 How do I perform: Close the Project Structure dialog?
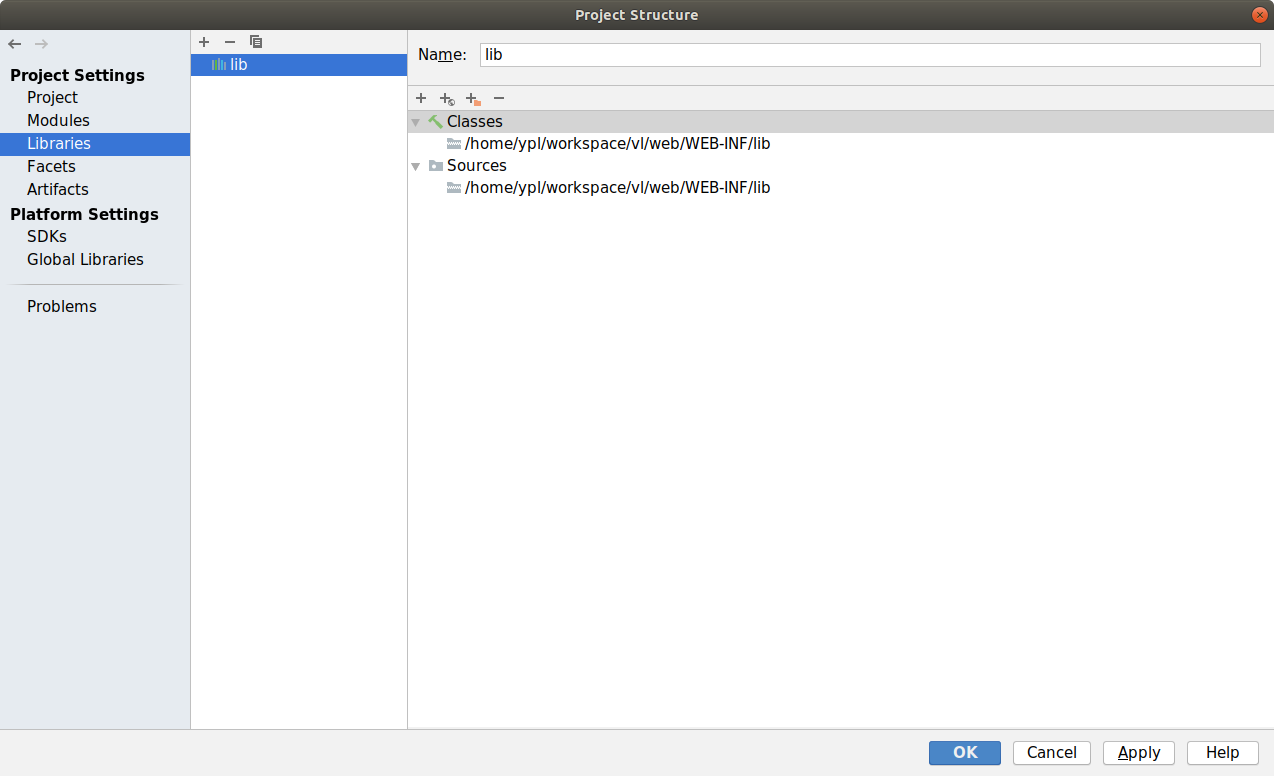pyautogui.click(x=1260, y=15)
